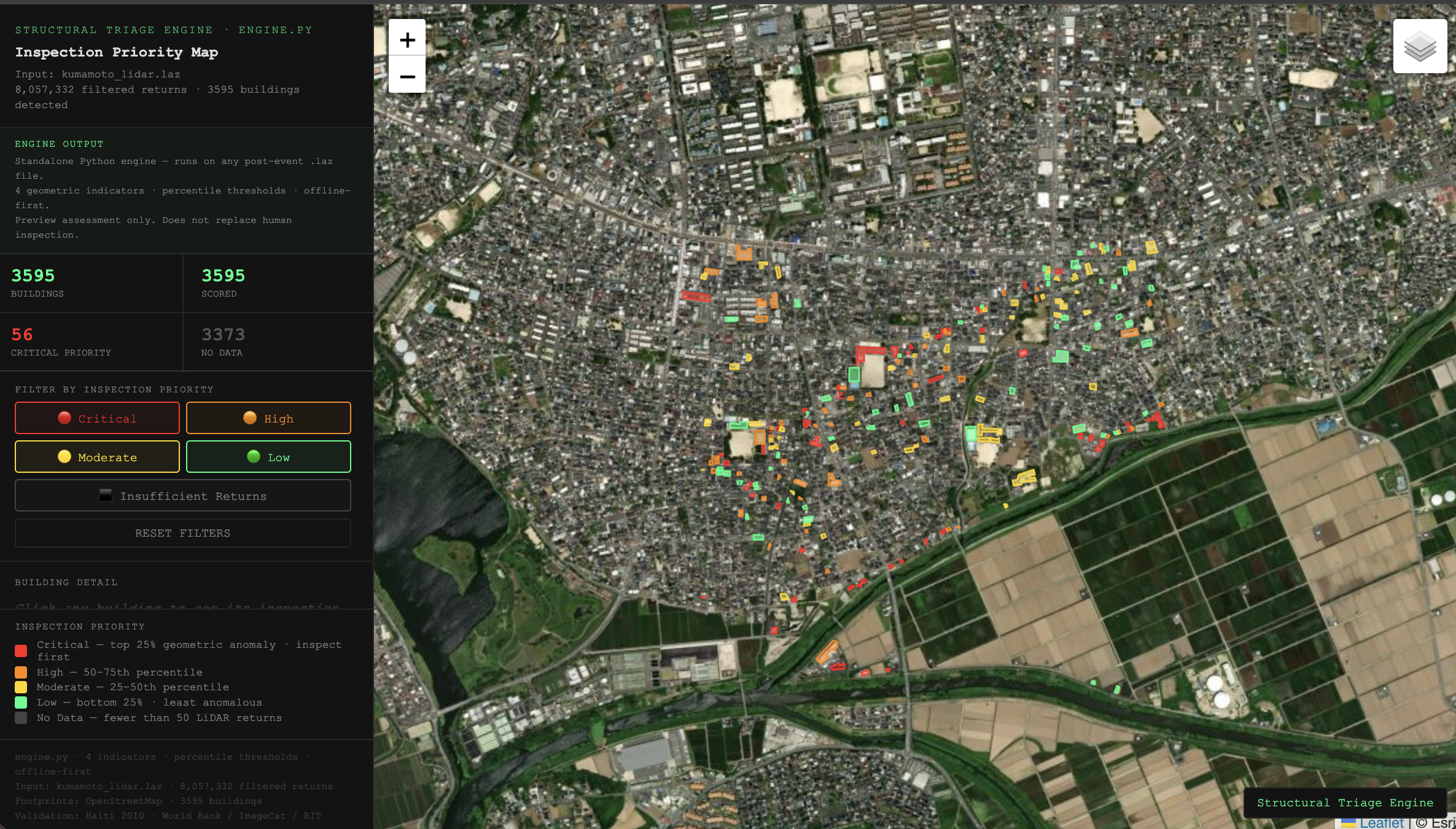This screenshot has height=829, width=1456.
Task: Toggle the High priority filter
Action: pos(268,418)
